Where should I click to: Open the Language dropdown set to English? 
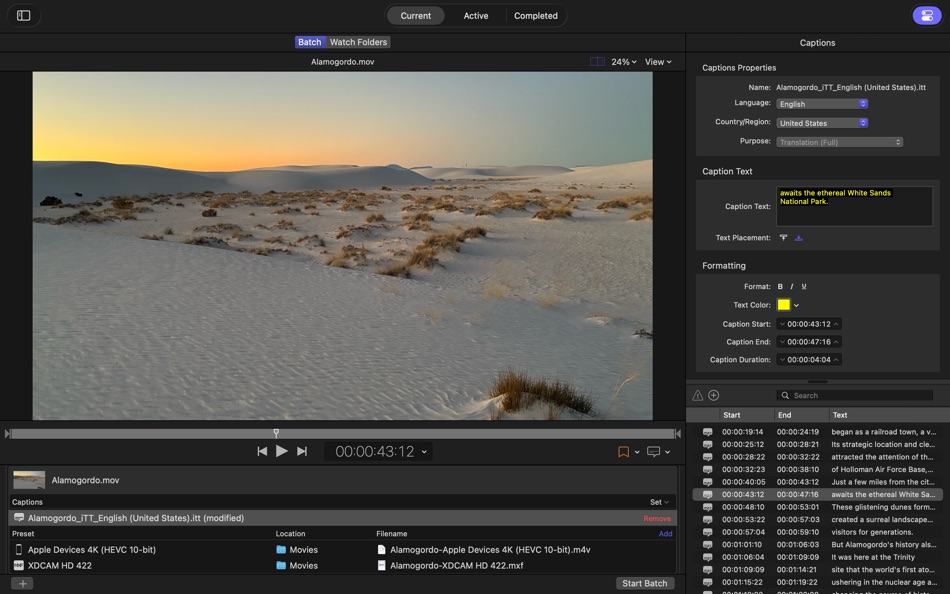click(822, 104)
